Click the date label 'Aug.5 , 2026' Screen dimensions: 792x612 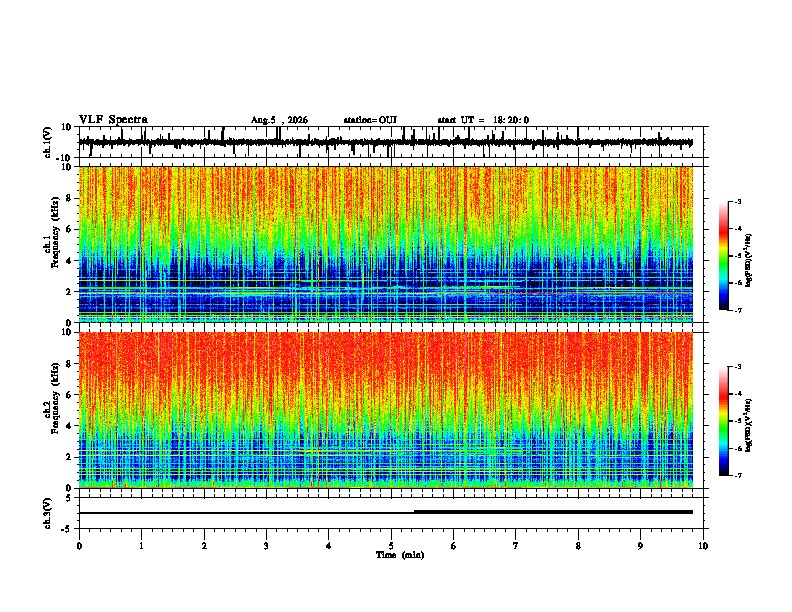point(279,120)
